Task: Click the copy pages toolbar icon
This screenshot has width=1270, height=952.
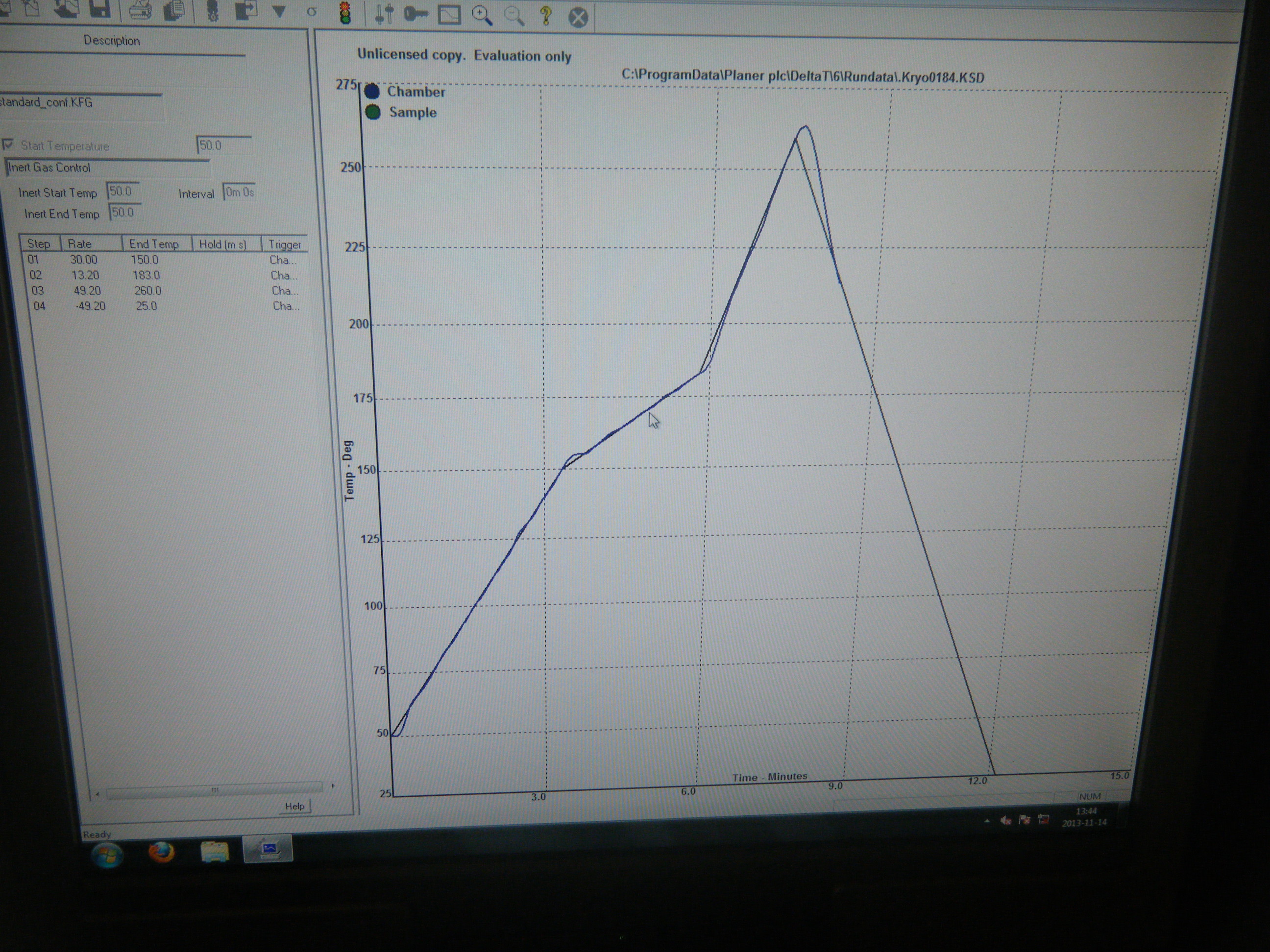Action: click(x=173, y=10)
